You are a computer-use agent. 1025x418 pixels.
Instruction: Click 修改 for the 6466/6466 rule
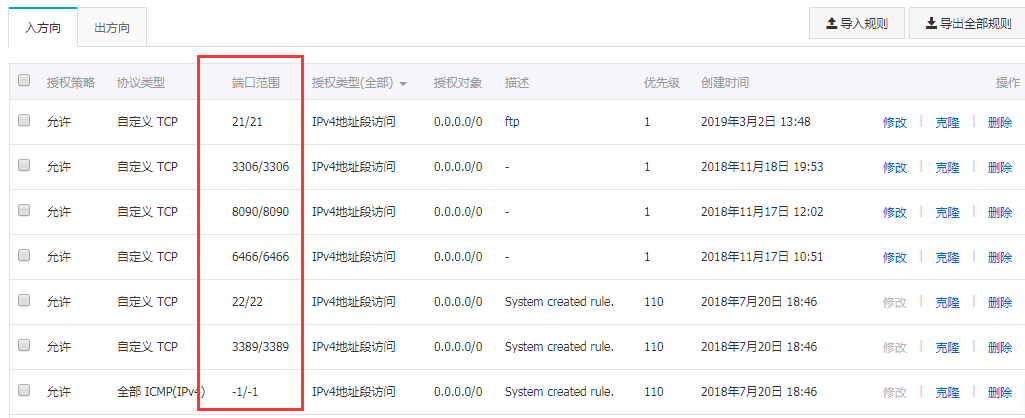coord(895,258)
